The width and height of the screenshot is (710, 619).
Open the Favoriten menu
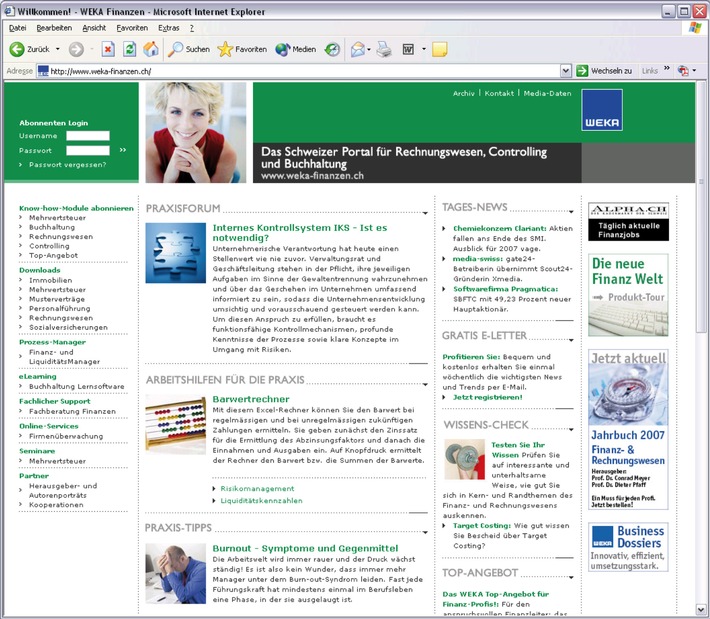[x=131, y=28]
